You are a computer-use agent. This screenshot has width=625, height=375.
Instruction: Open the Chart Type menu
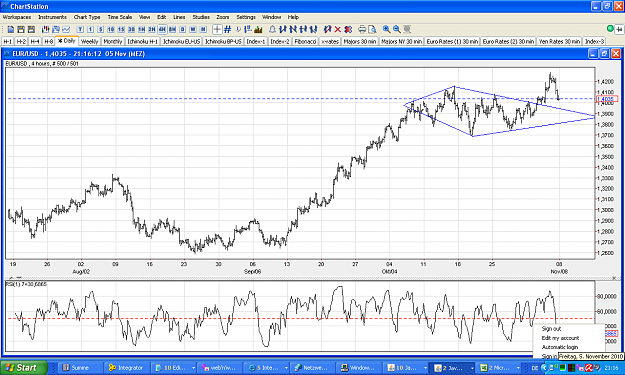pyautogui.click(x=87, y=17)
